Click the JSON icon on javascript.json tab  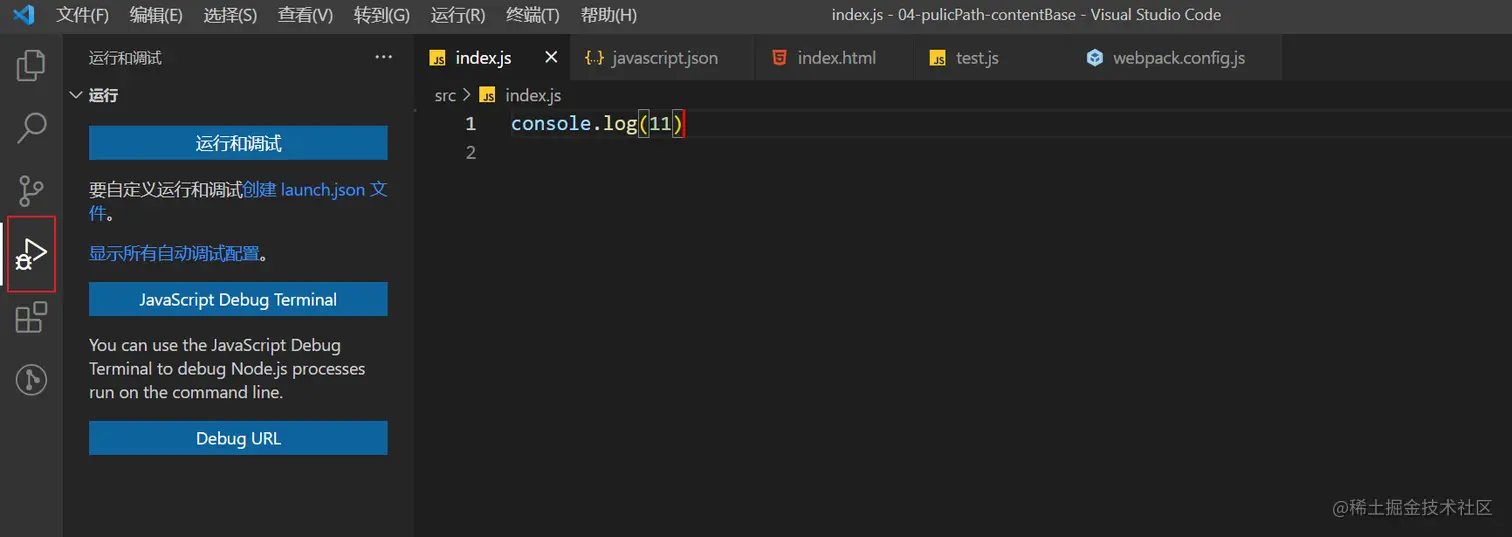click(594, 58)
